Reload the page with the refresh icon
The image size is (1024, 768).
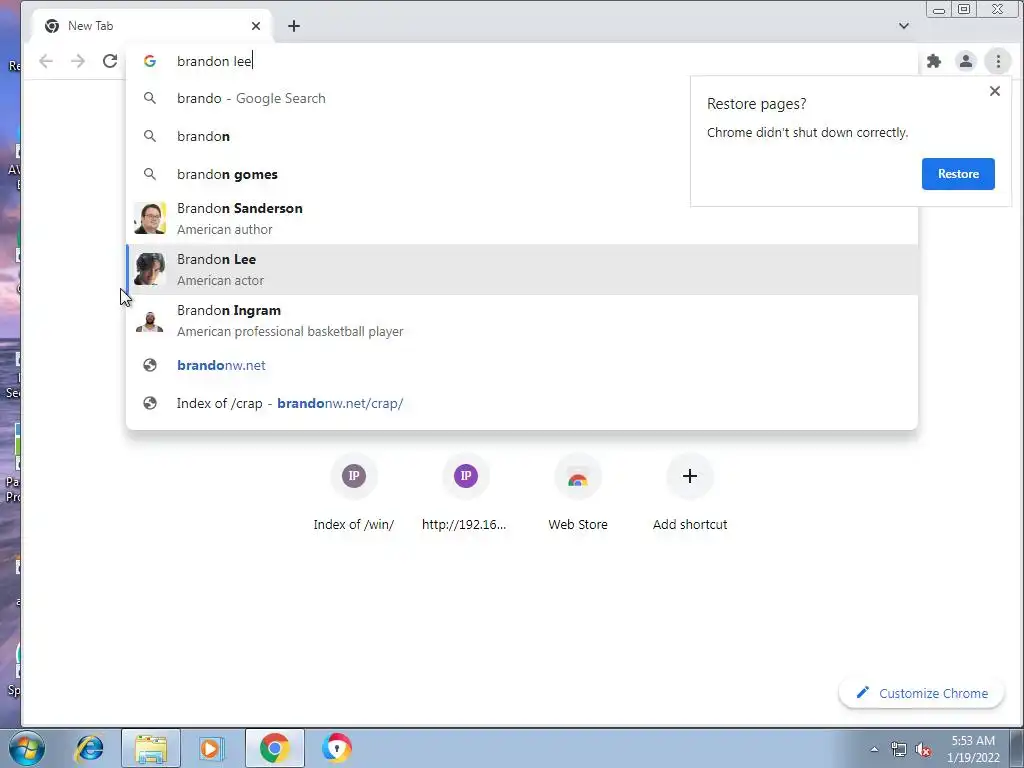click(110, 61)
